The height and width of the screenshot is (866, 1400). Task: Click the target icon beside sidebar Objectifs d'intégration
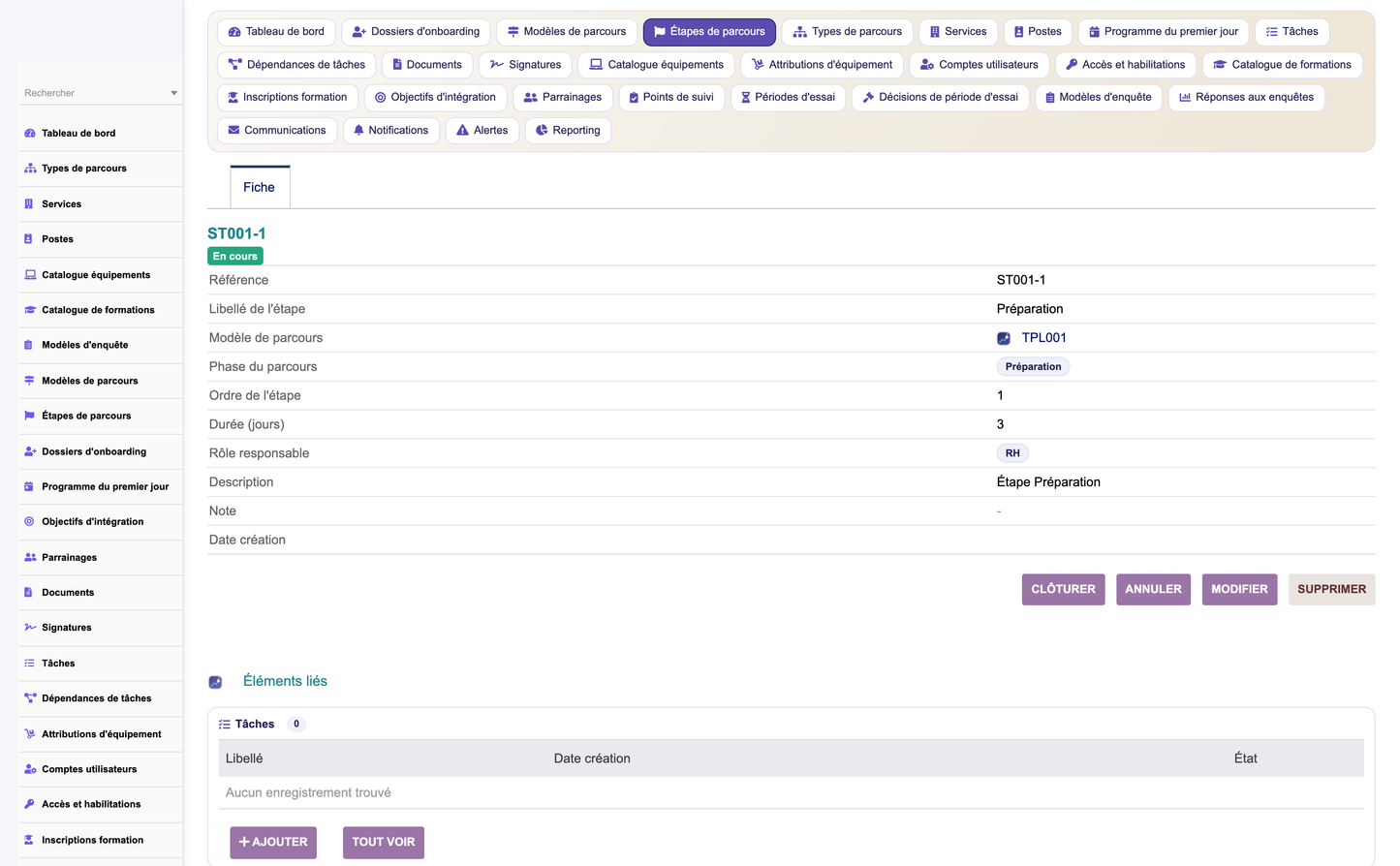click(29, 522)
